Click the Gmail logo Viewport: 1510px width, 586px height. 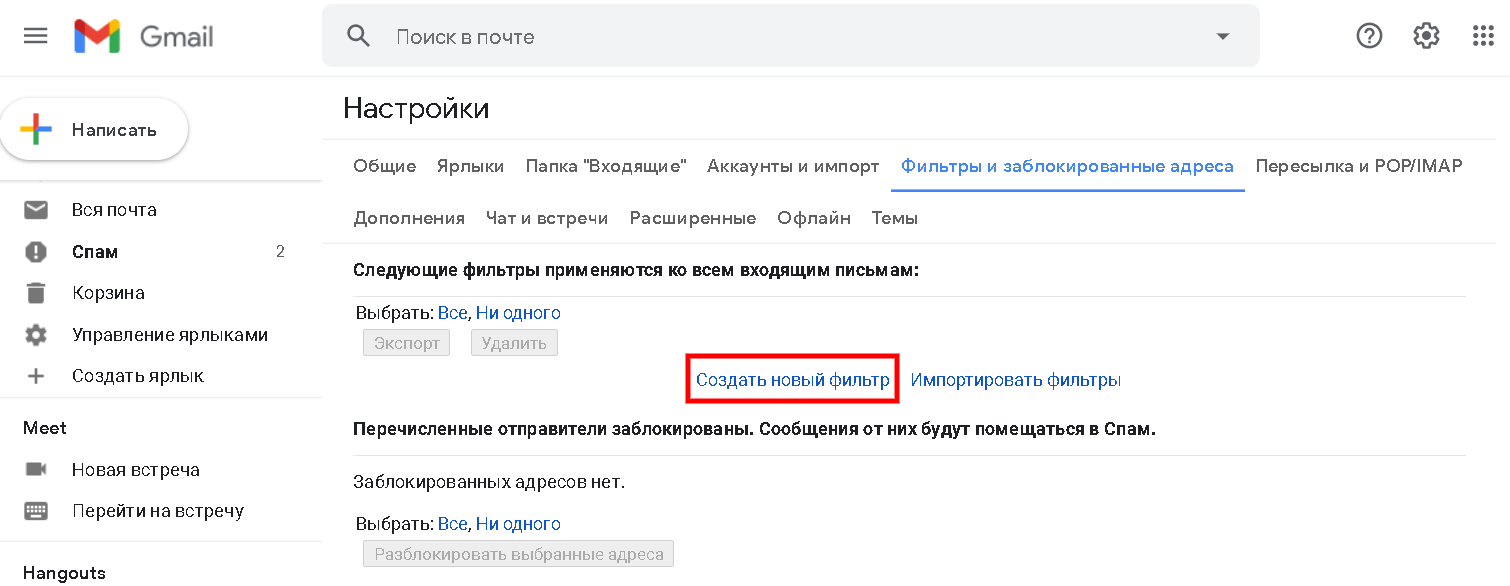[x=144, y=37]
